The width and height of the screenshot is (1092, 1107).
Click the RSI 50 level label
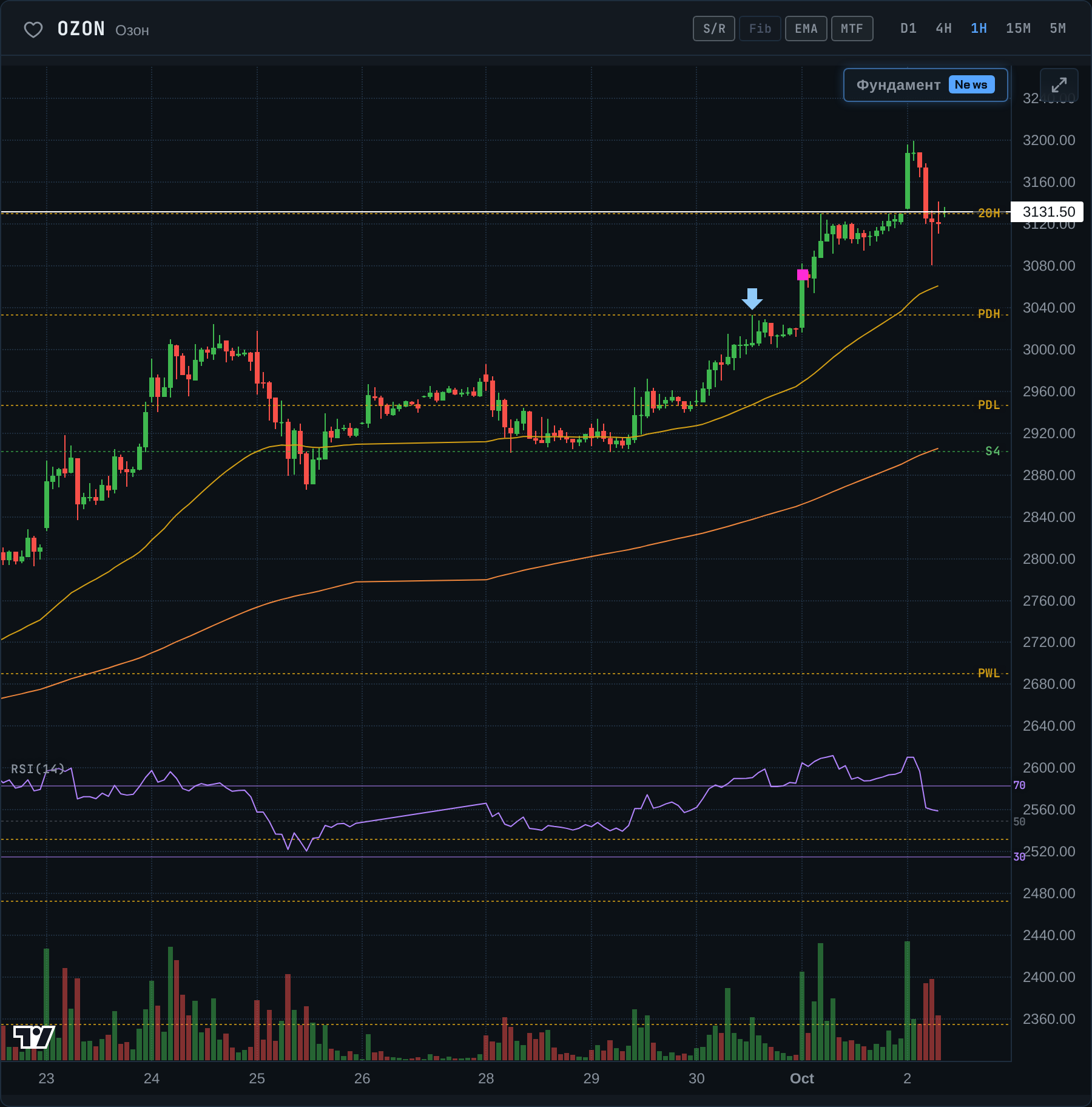1019,821
